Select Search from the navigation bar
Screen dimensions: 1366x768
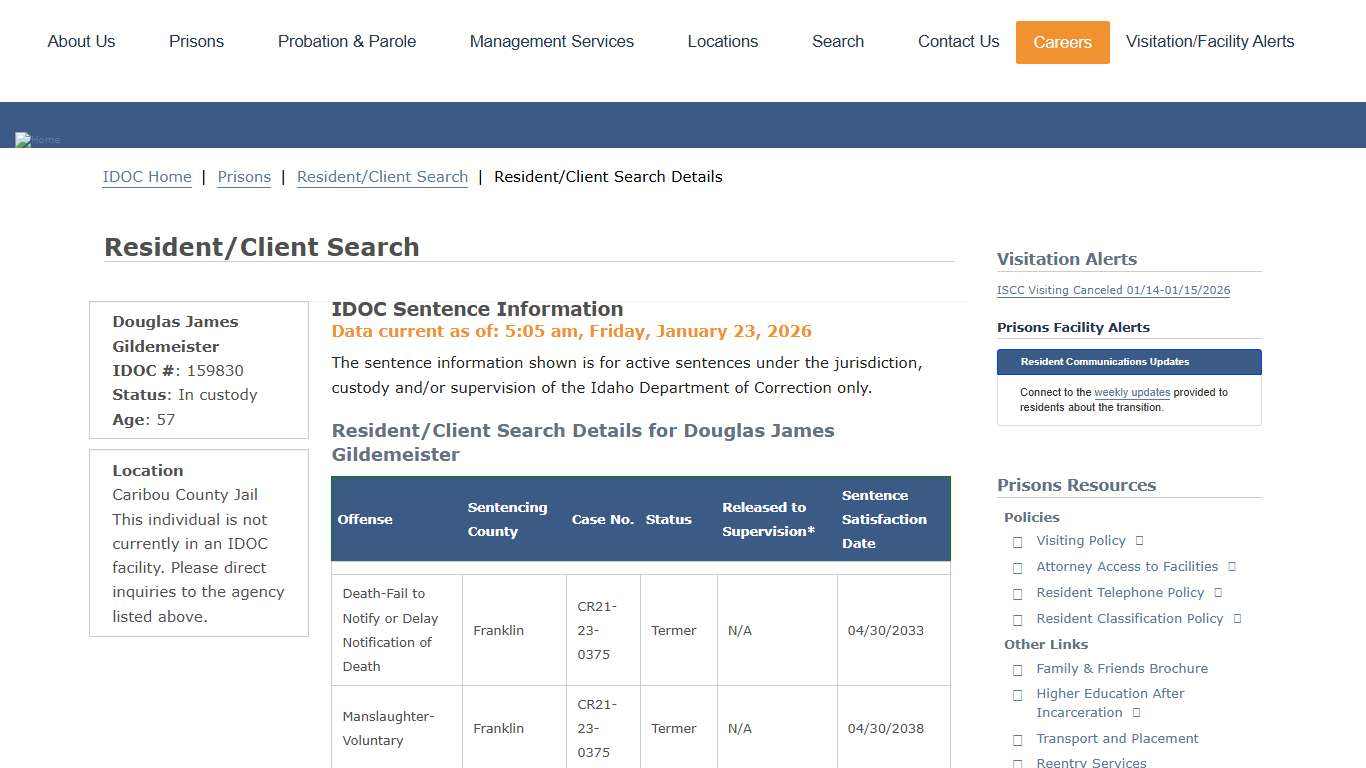pos(837,41)
